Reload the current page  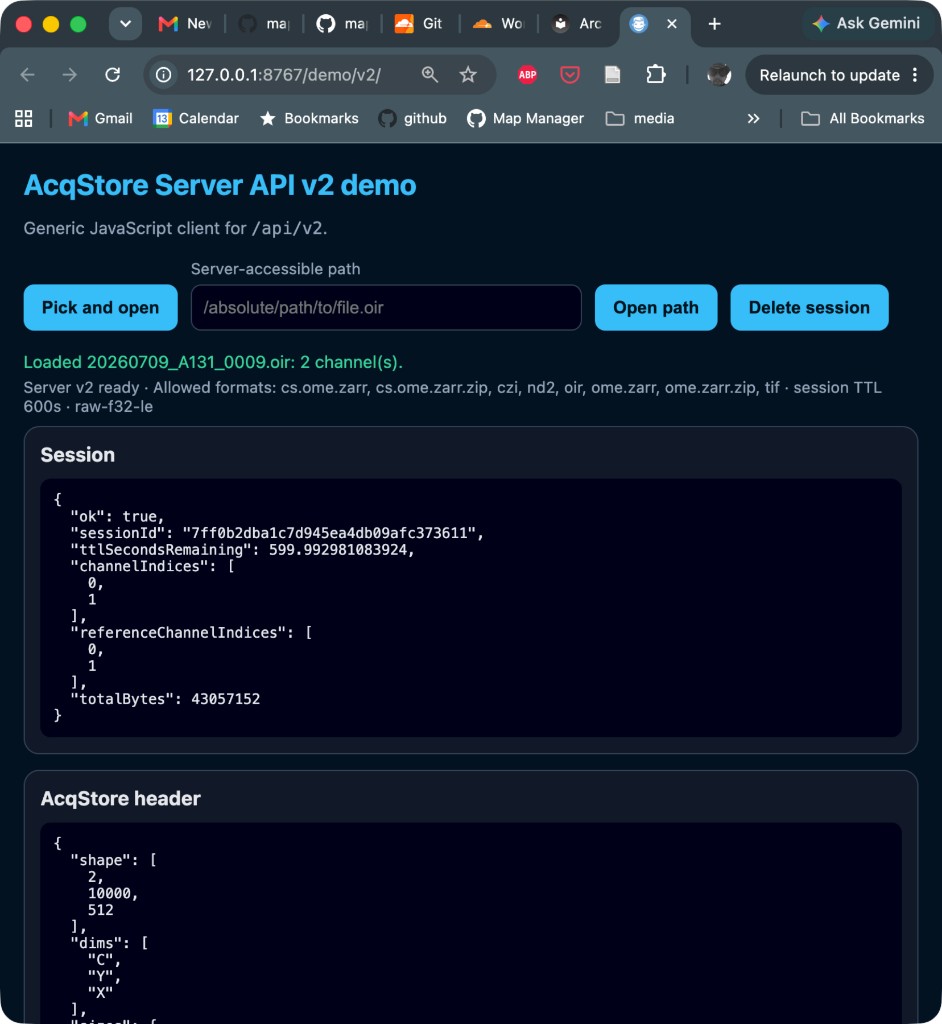pos(112,75)
